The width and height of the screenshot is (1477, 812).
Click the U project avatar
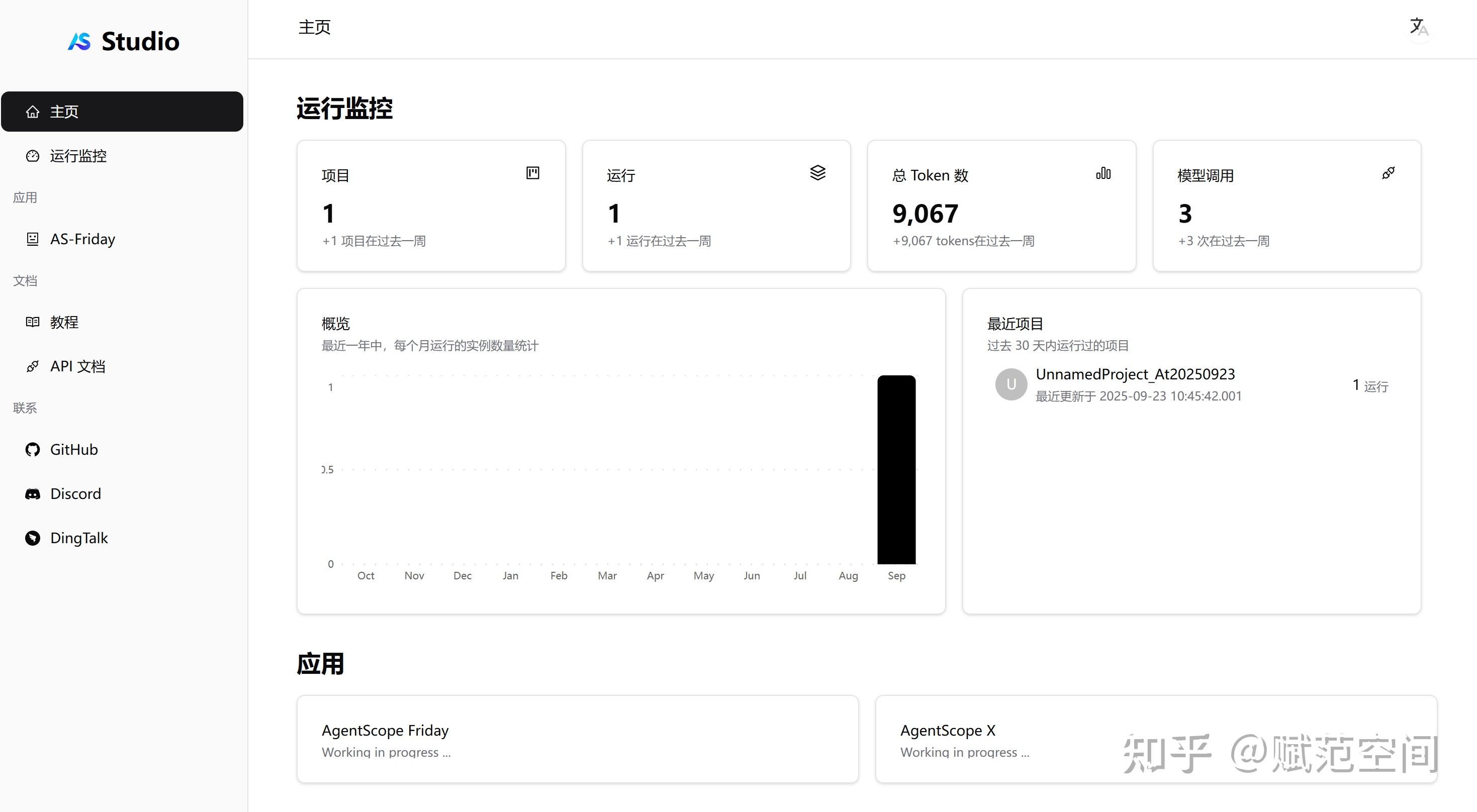click(1011, 384)
